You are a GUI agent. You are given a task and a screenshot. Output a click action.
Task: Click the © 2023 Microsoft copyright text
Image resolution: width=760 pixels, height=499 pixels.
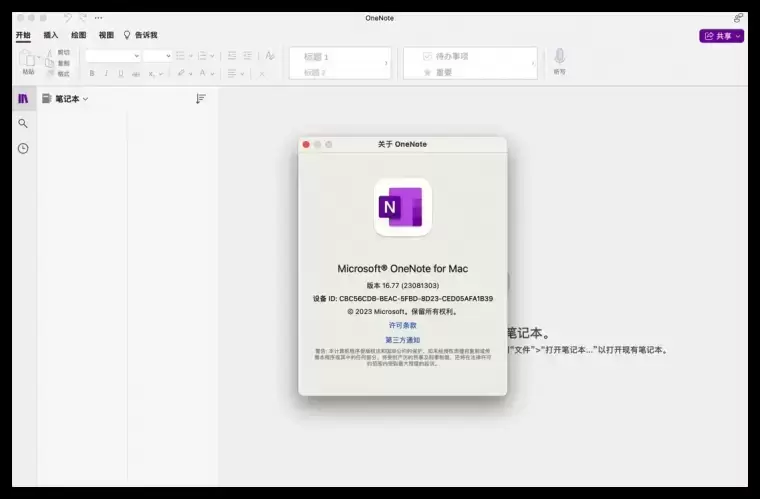402,312
